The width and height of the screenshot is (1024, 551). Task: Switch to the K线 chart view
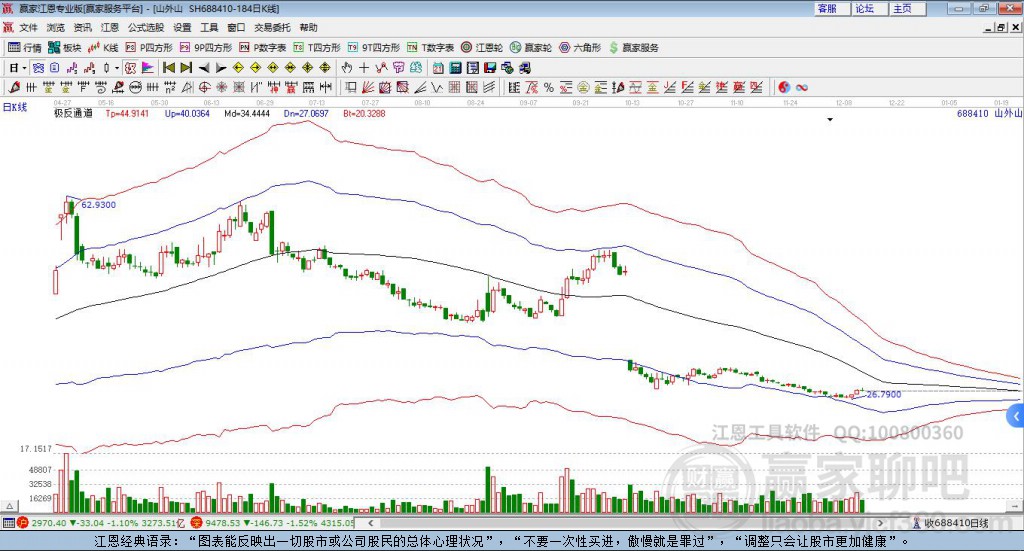pyautogui.click(x=103, y=48)
